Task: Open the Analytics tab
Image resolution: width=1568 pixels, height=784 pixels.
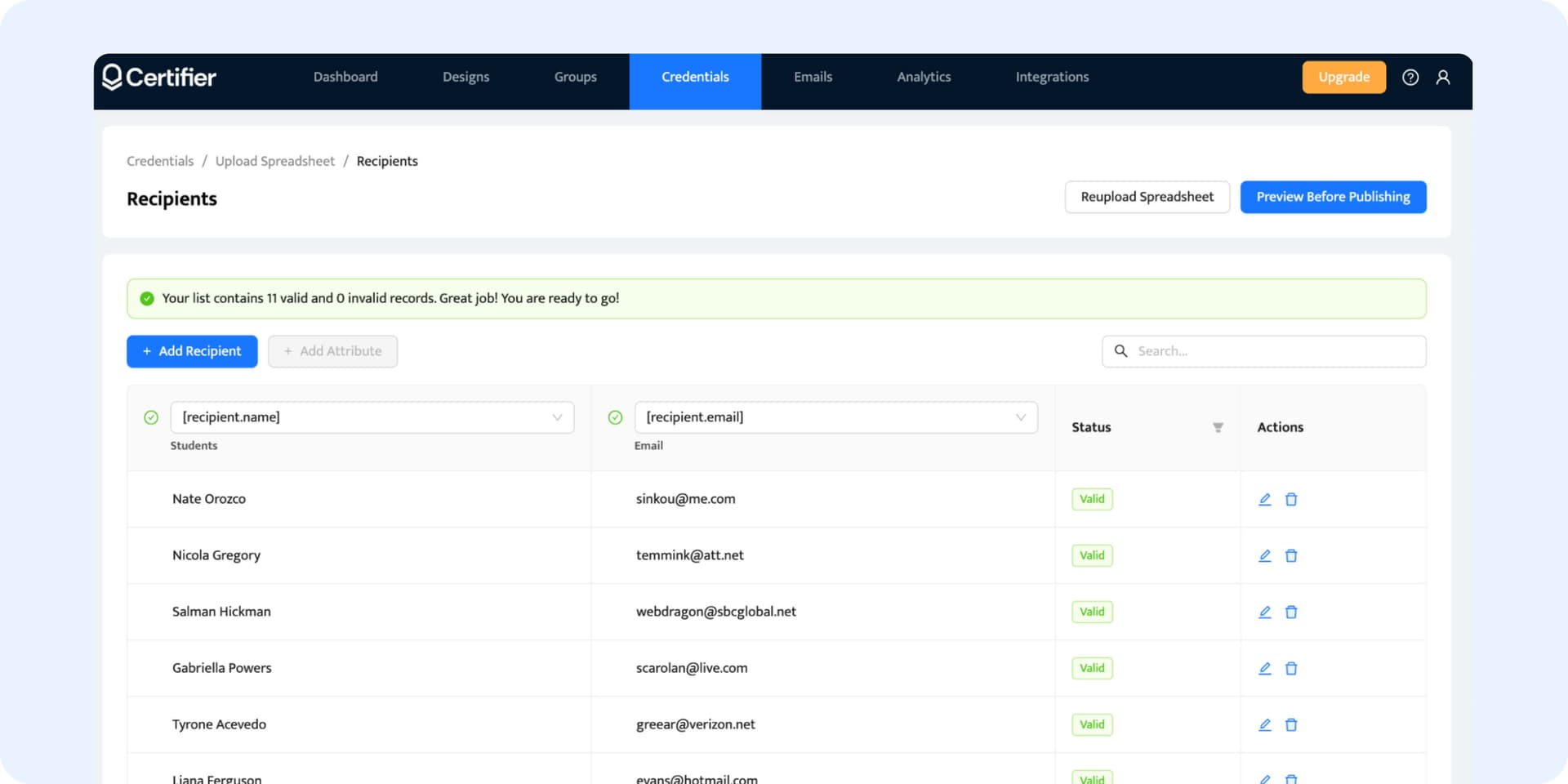Action: point(924,78)
